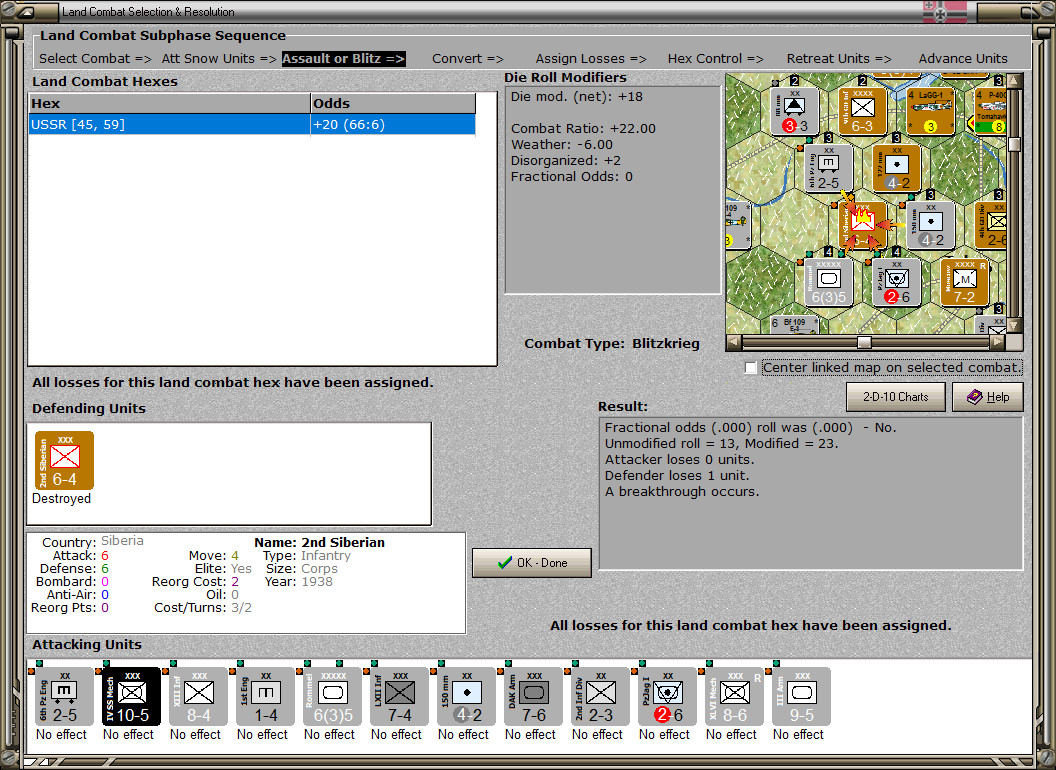1056x770 pixels.
Task: Select the Rommel 6(3)5 attacking HQ unit
Action: [x=332, y=696]
